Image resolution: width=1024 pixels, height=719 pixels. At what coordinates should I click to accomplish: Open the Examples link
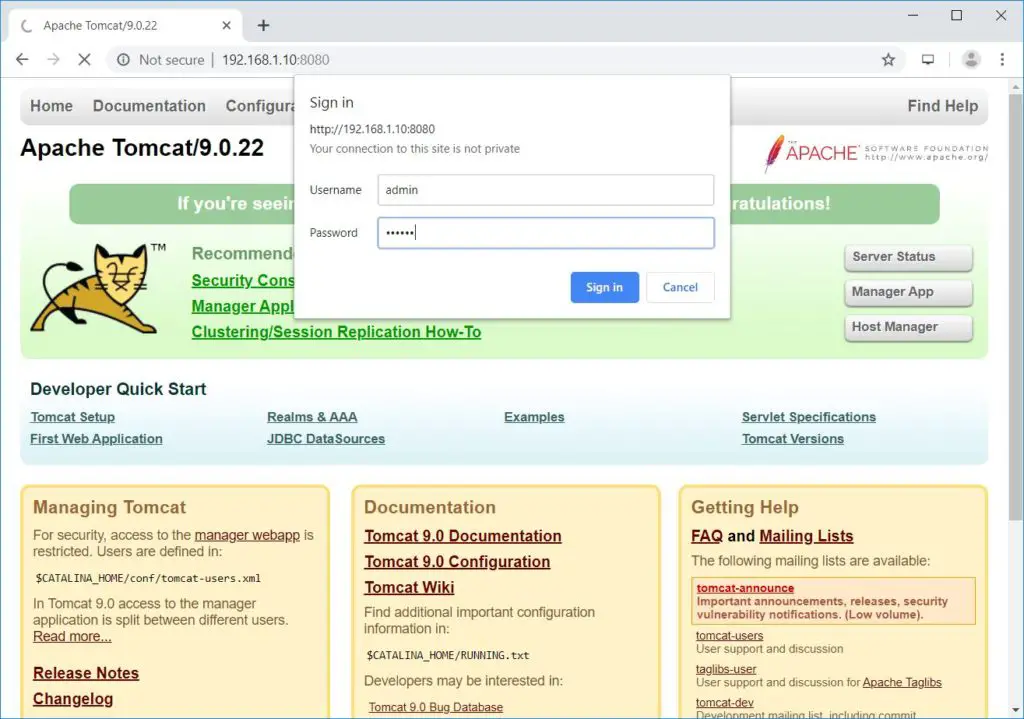click(534, 417)
